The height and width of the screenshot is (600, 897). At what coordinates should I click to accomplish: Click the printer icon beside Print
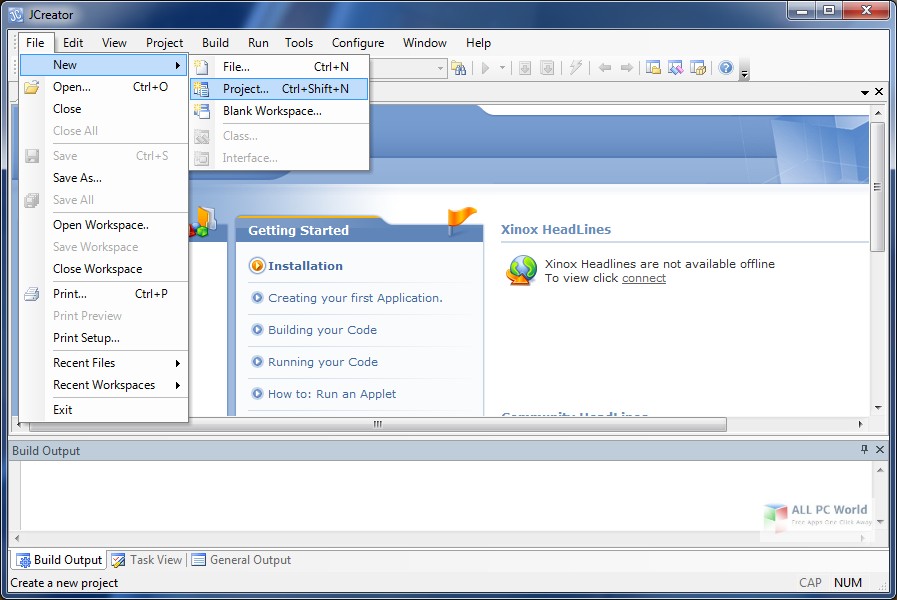pyautogui.click(x=32, y=294)
